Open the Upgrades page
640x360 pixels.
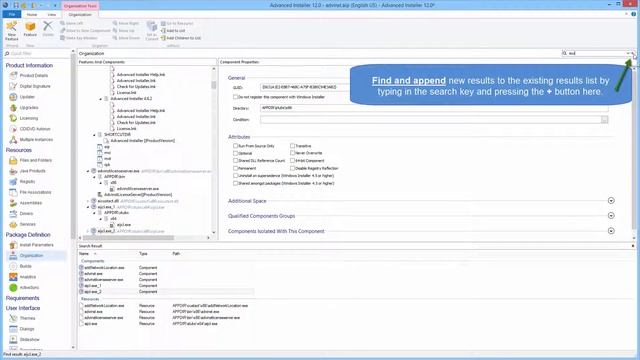point(24,107)
